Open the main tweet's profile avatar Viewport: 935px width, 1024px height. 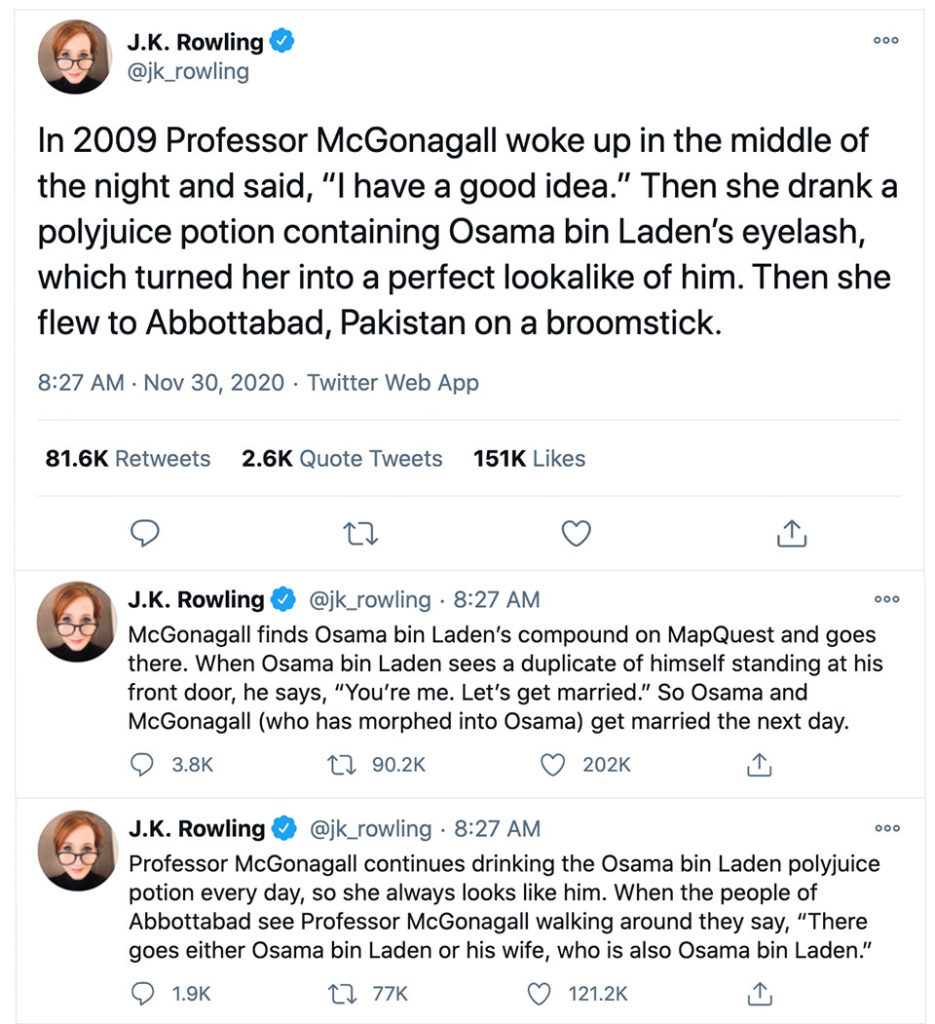(x=75, y=58)
